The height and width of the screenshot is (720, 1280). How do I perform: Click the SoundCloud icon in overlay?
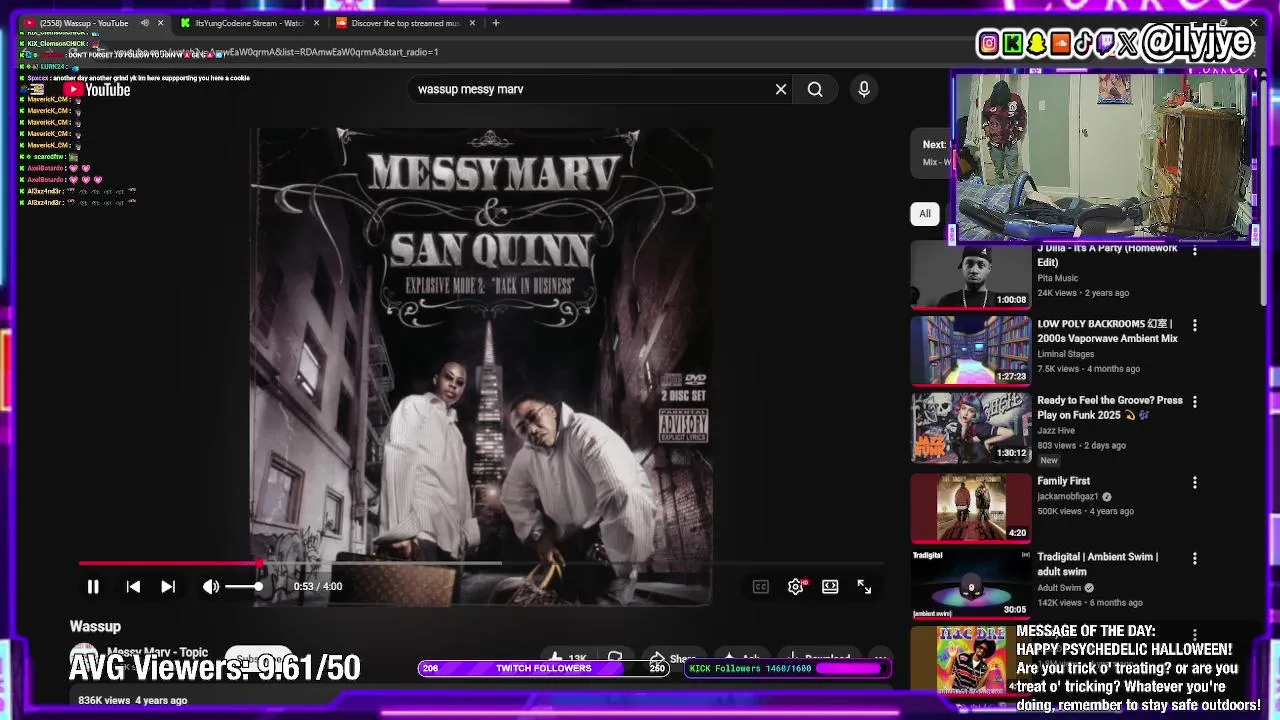point(1060,43)
